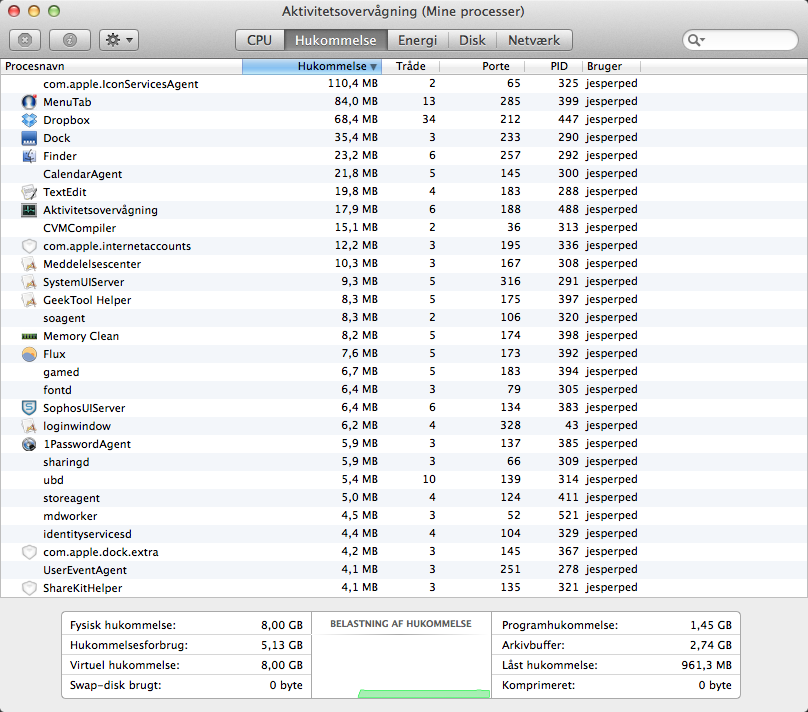Click the Dock process icon
This screenshot has height=712, width=808.
pos(29,138)
